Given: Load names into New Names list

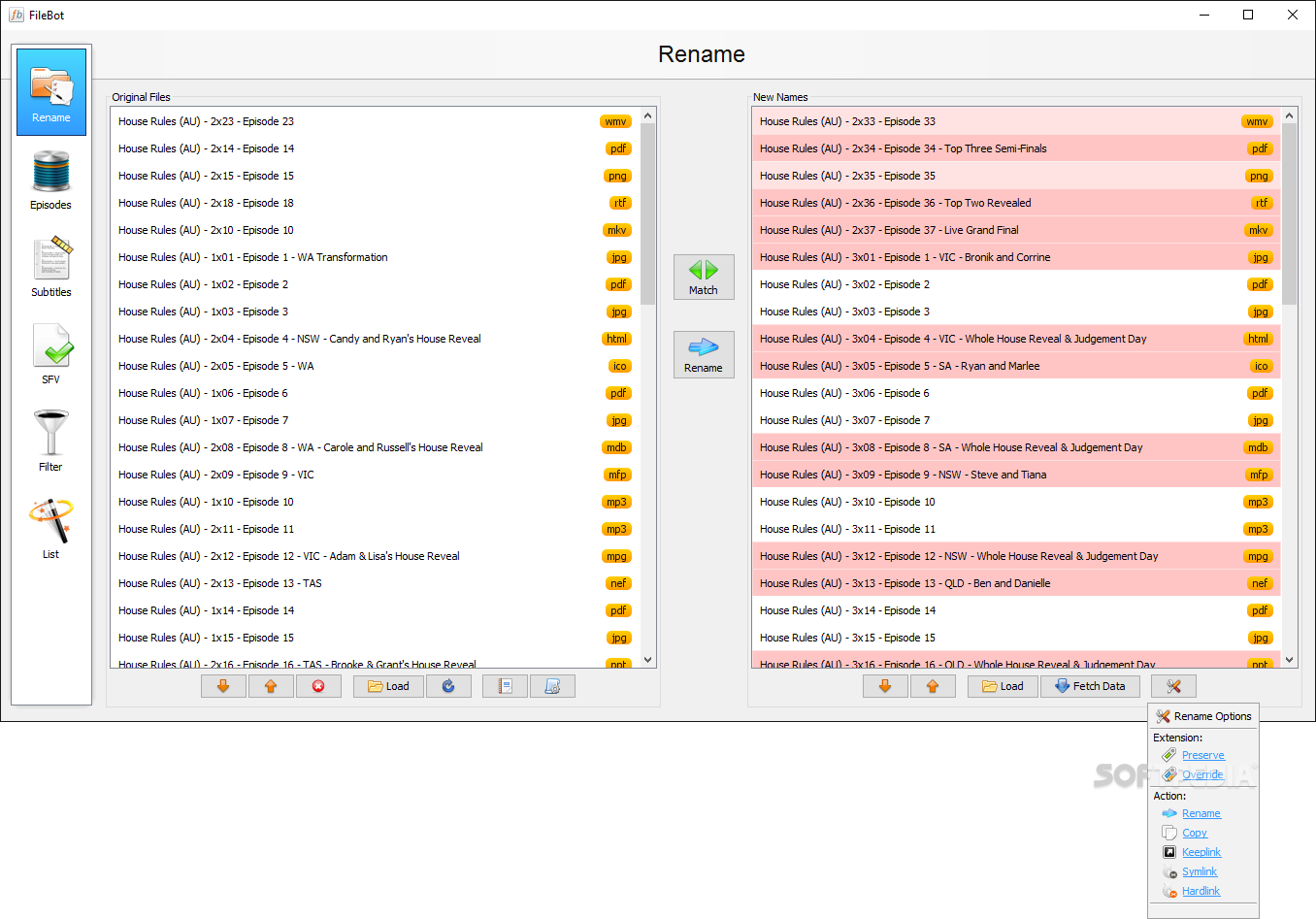Looking at the screenshot, I should coord(1003,686).
